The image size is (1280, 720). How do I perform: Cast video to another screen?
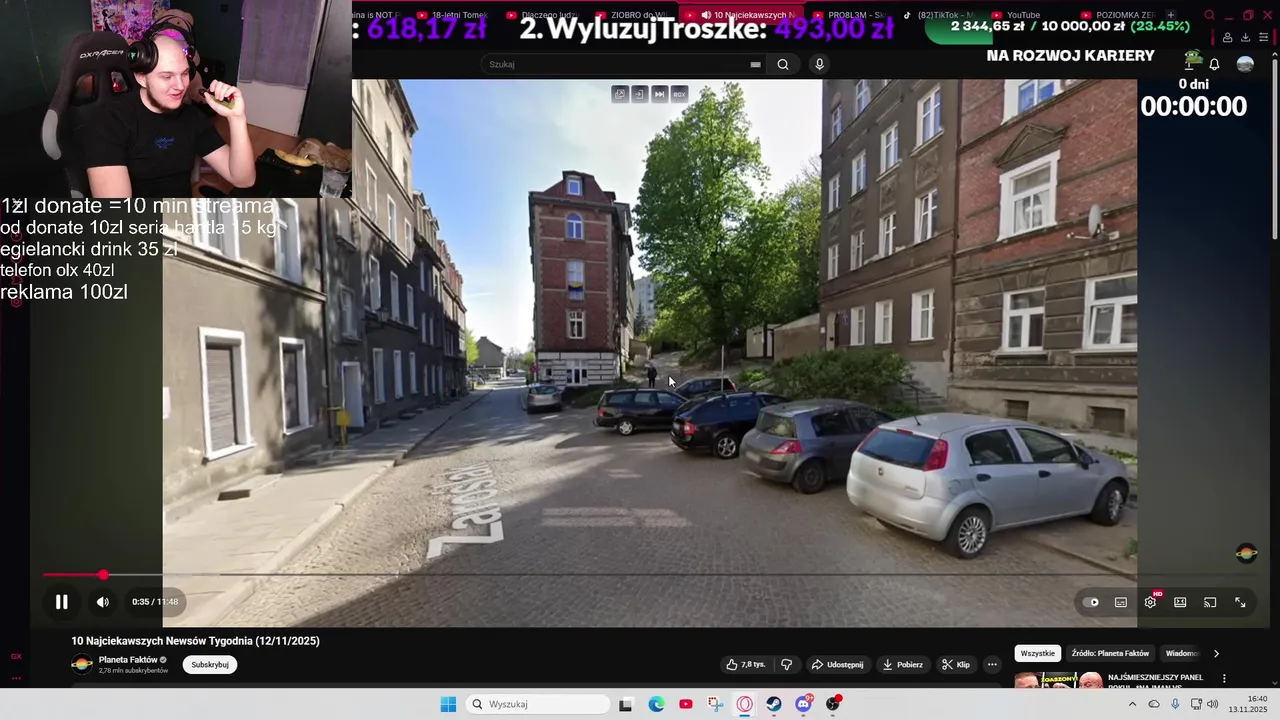click(x=1210, y=602)
